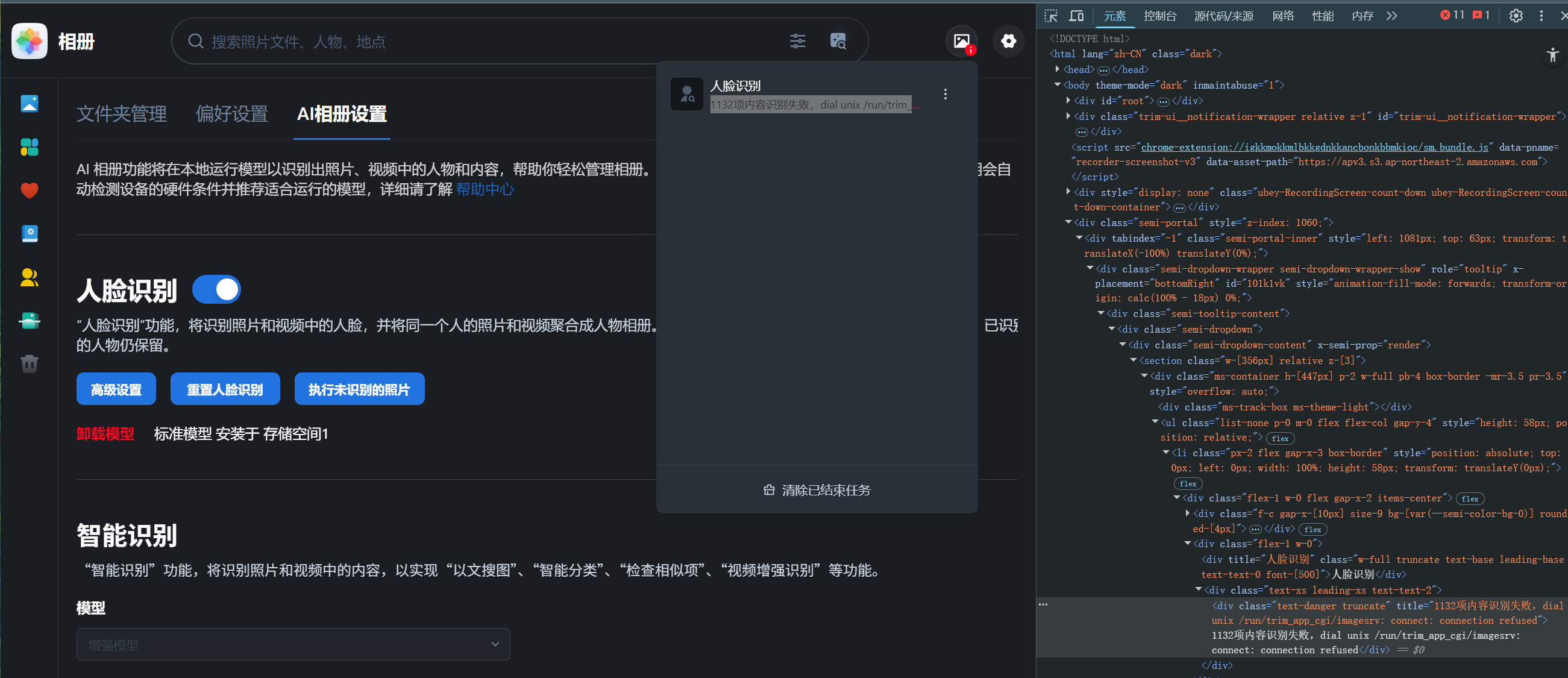
Task: Open the face recognition task more menu
Action: 945,95
